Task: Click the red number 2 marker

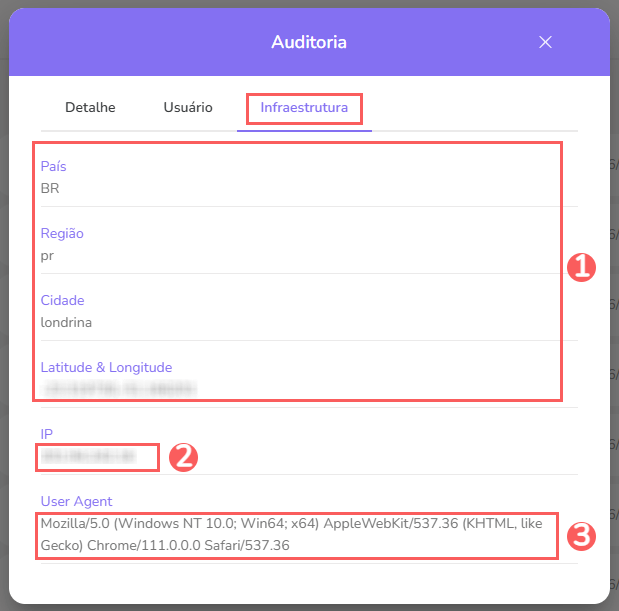Action: click(182, 457)
